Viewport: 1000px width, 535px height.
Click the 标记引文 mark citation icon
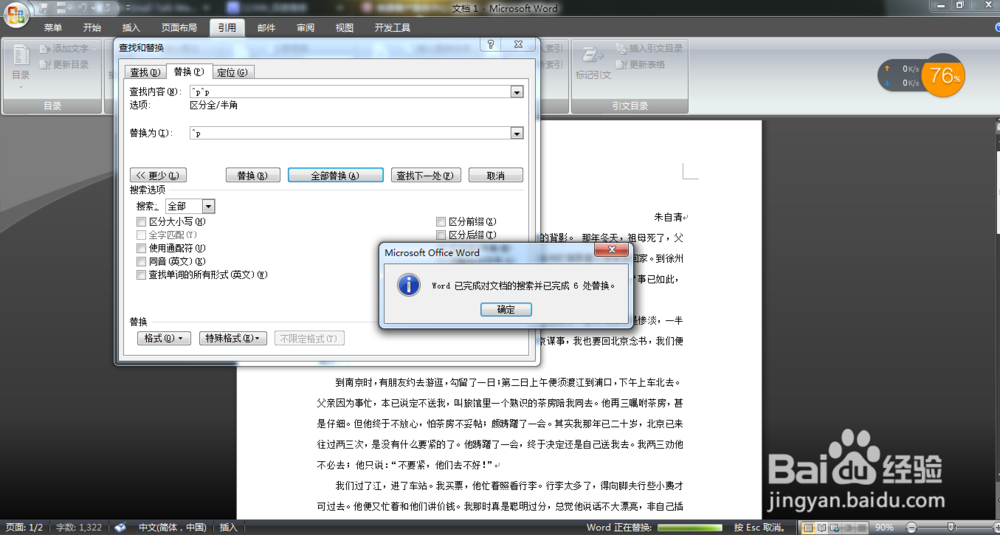pyautogui.click(x=592, y=55)
